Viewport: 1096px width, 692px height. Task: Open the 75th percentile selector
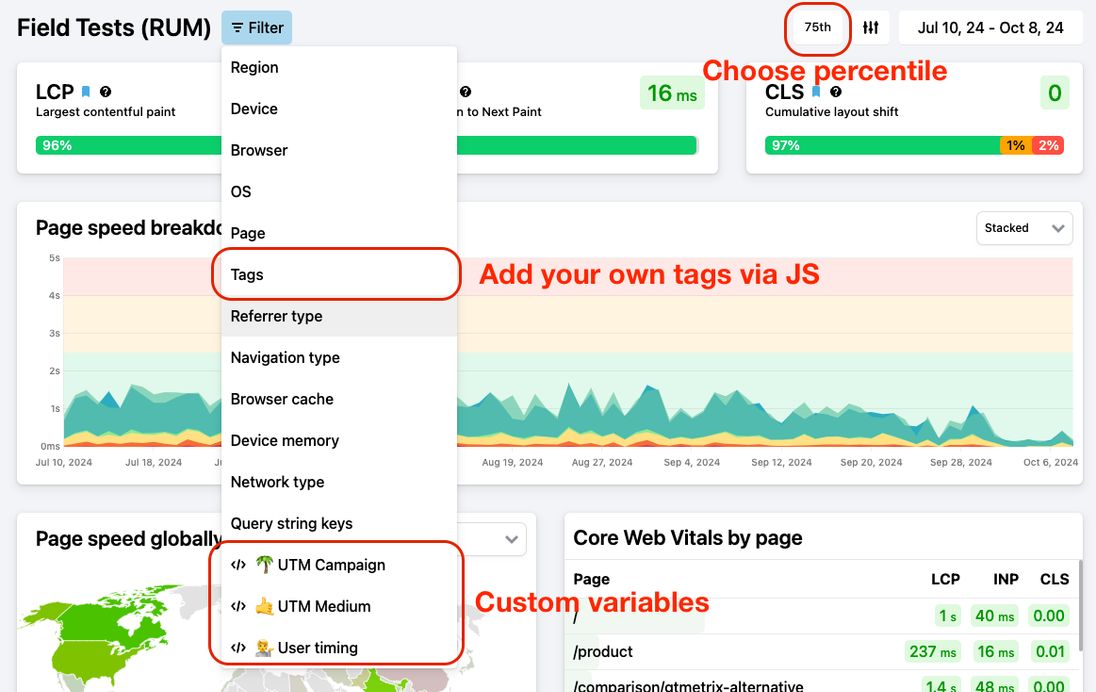pyautogui.click(x=818, y=28)
